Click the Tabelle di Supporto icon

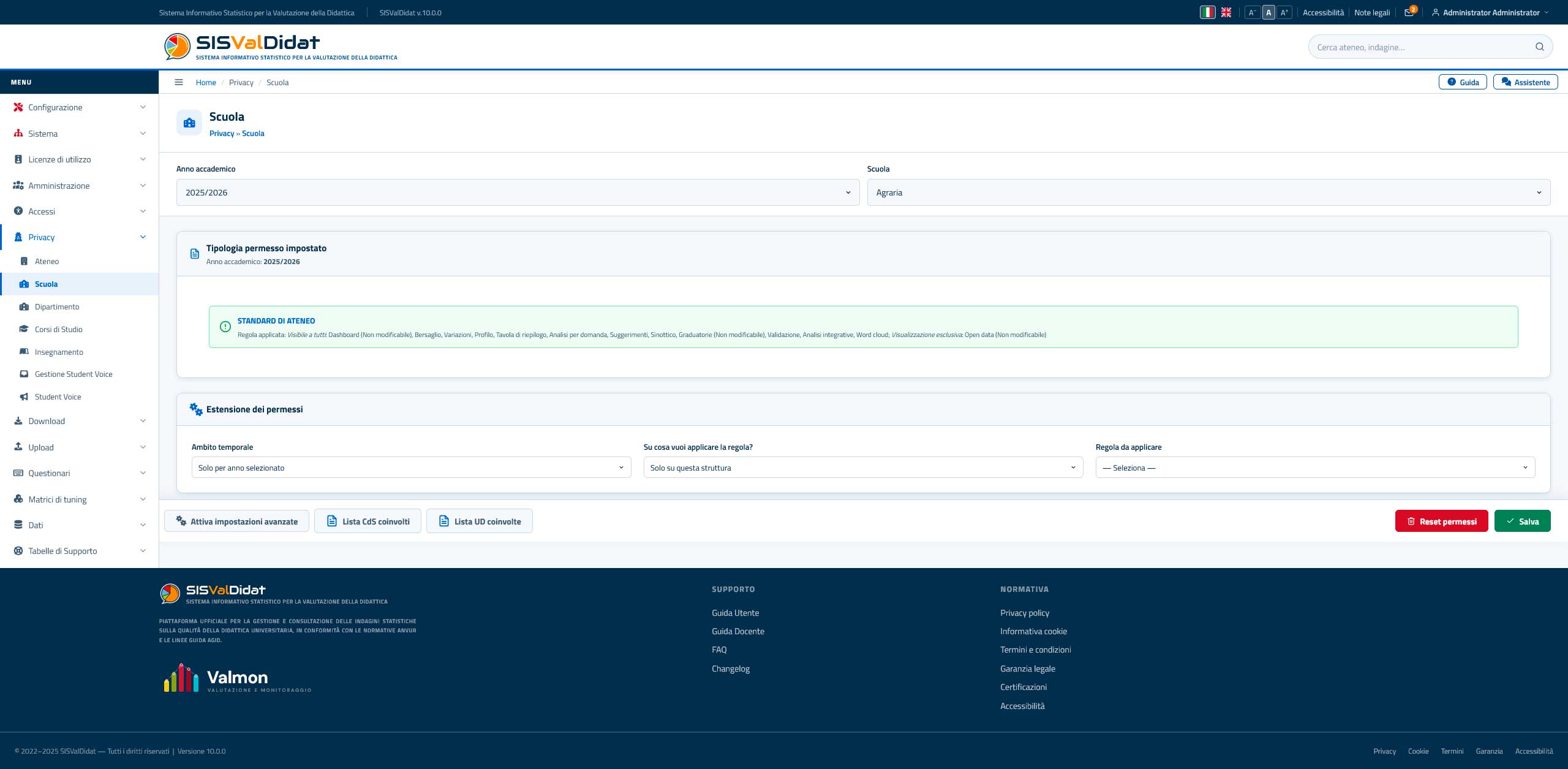click(18, 551)
